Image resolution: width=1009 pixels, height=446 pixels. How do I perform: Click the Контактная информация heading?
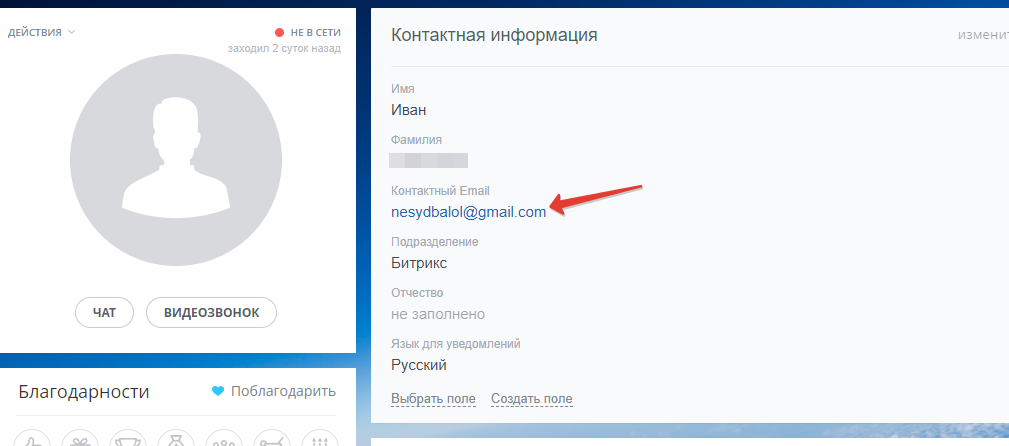click(494, 35)
